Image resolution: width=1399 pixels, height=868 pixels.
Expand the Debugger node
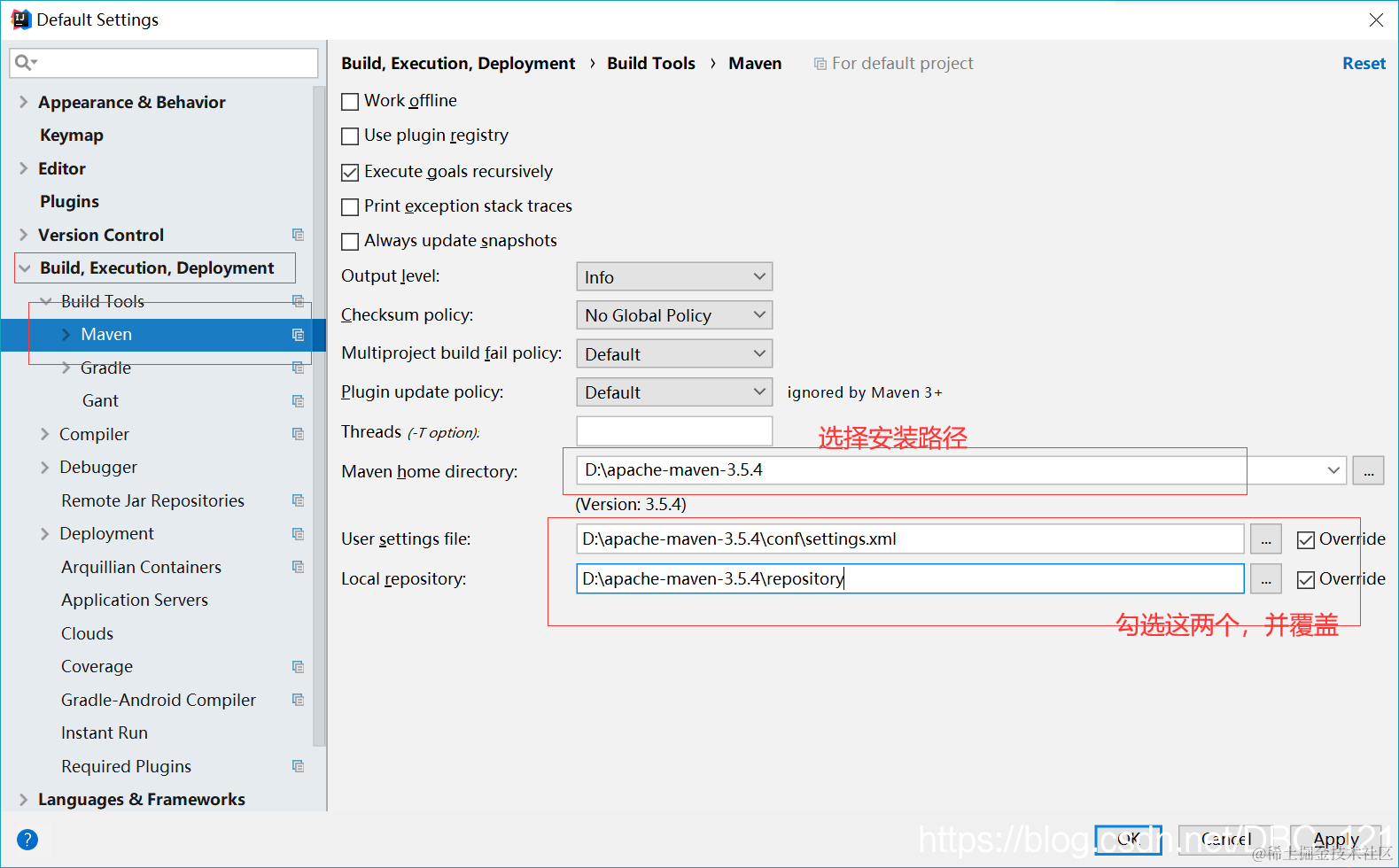[x=45, y=468]
